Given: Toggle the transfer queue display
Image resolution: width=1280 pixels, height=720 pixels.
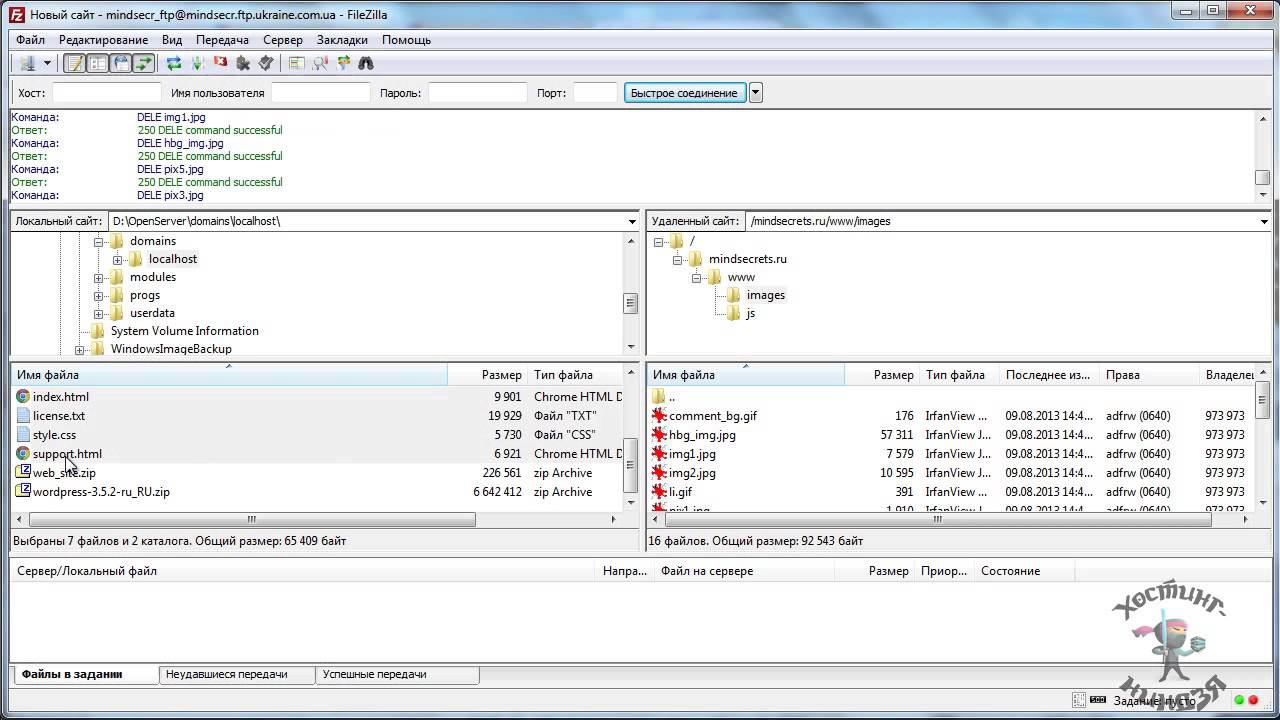Looking at the screenshot, I should [x=144, y=63].
